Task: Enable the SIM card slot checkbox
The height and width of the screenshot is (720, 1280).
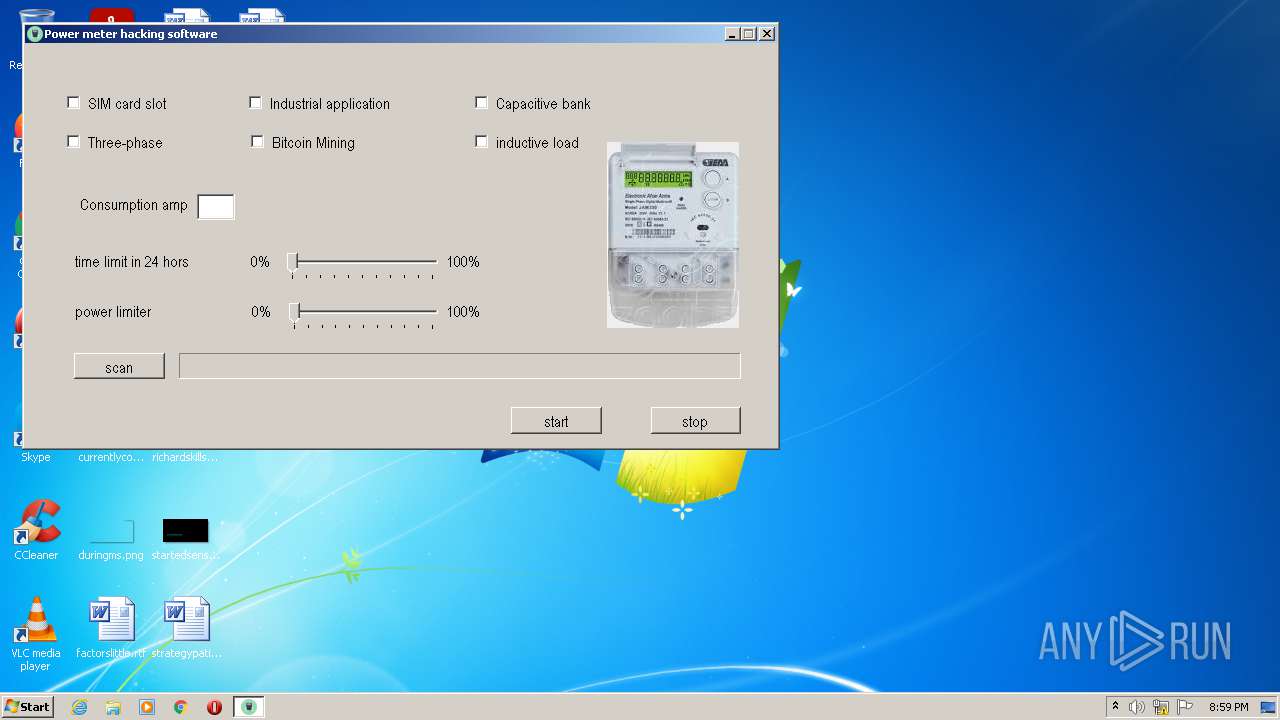Action: pos(73,103)
